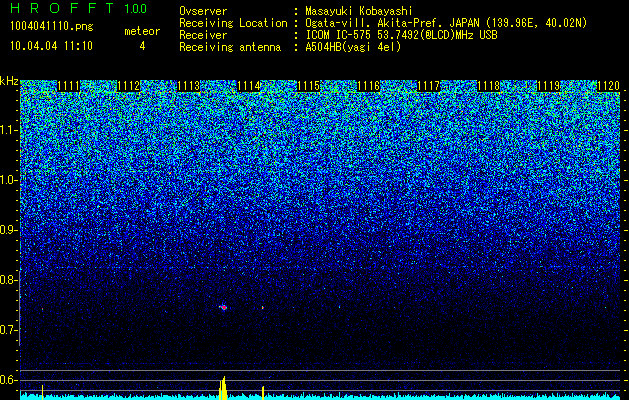
Task: Click the 1118 time marker
Action: (x=489, y=86)
